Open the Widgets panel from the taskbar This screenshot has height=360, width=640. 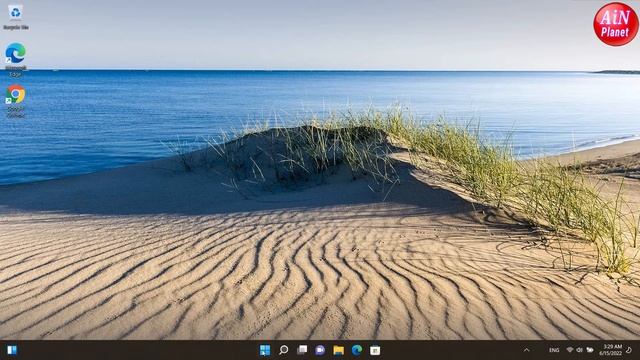tap(12, 350)
